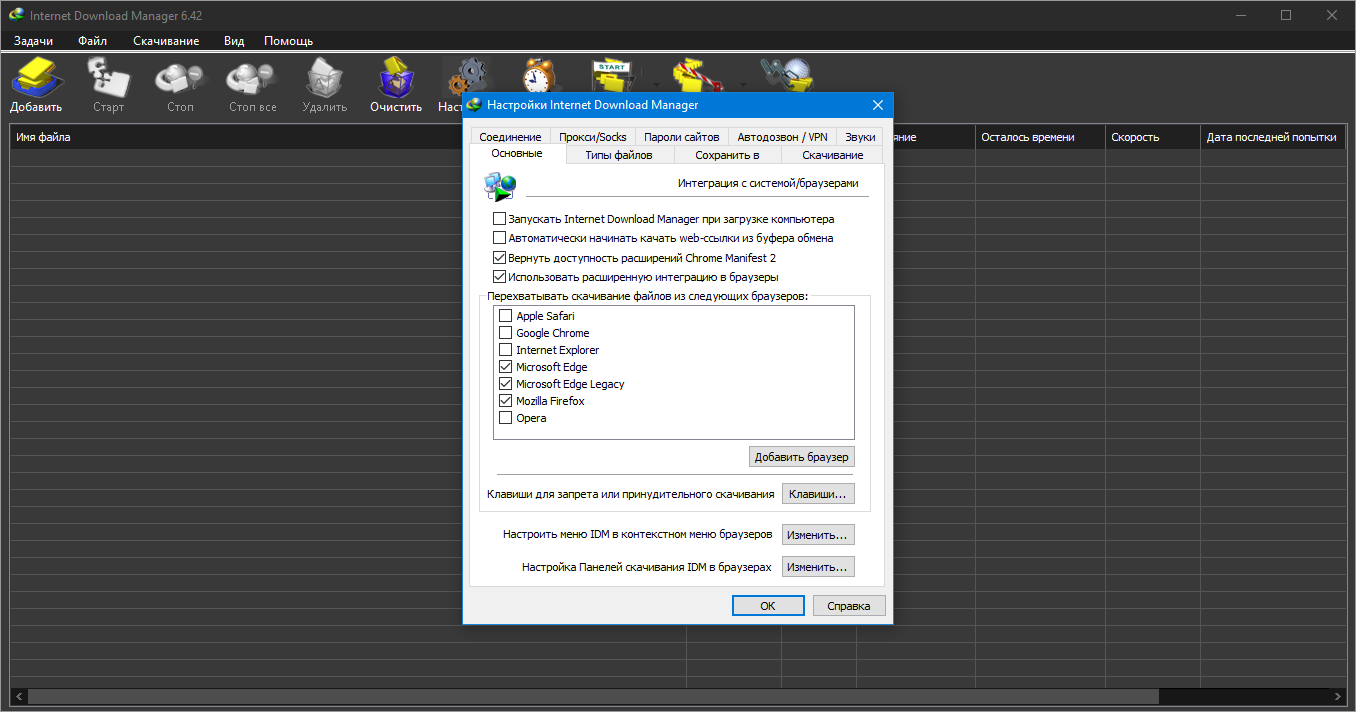Click the Клавиши... button
This screenshot has height=712, width=1356.
(818, 494)
